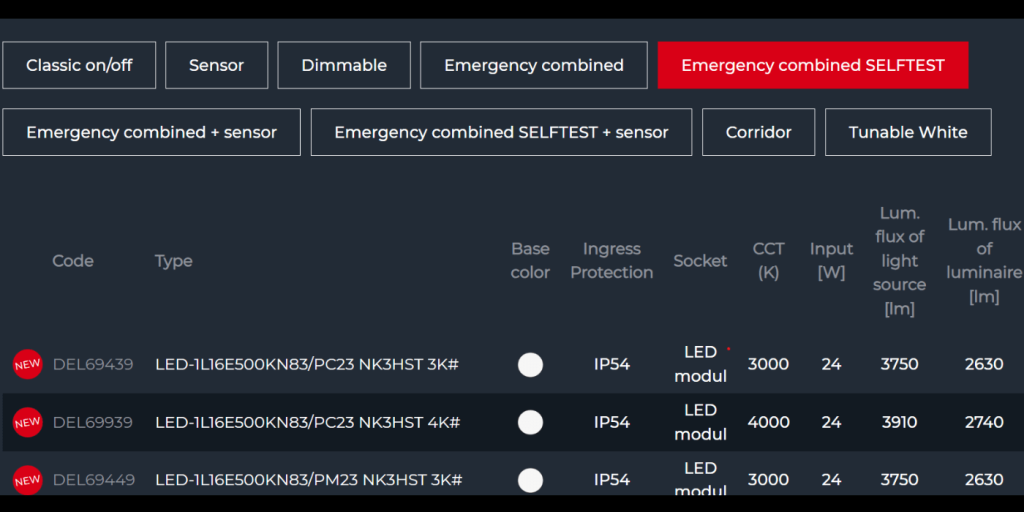
Task: Click NEW badge beside DEL69939
Action: tap(27, 422)
